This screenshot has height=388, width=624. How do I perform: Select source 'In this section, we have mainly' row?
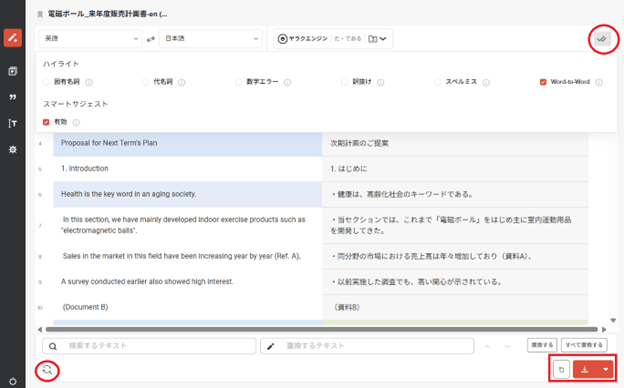coord(187,225)
